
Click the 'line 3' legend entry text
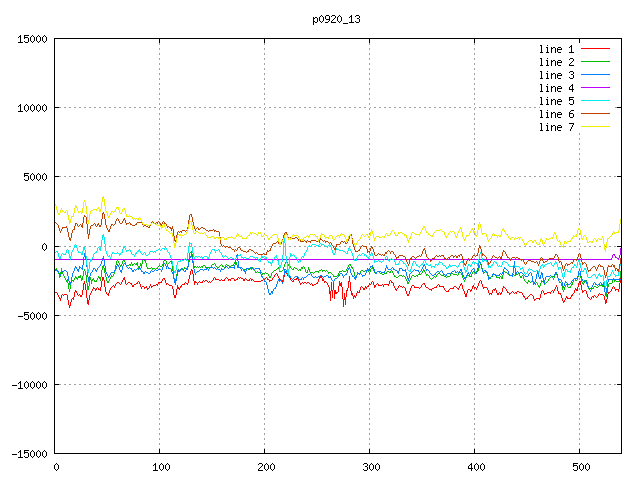(557, 75)
